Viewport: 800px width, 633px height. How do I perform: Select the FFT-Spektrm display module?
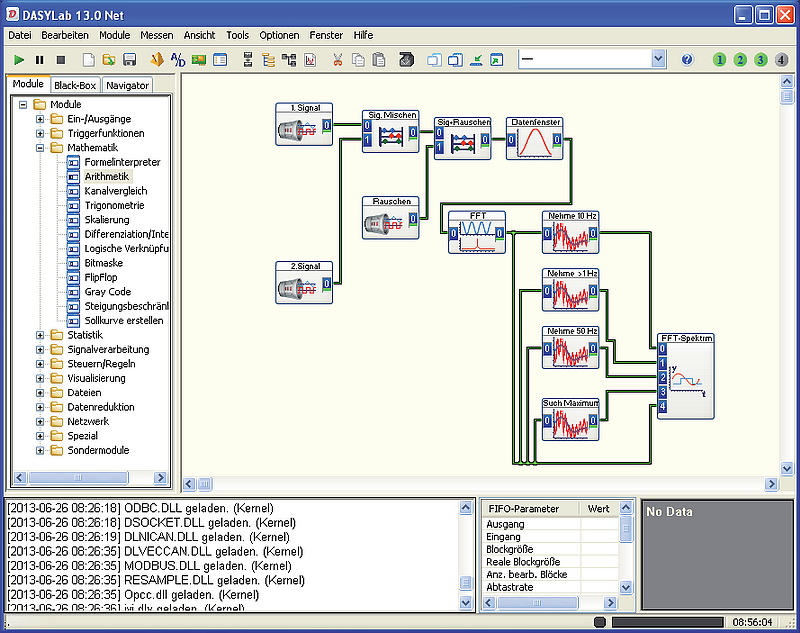click(686, 376)
